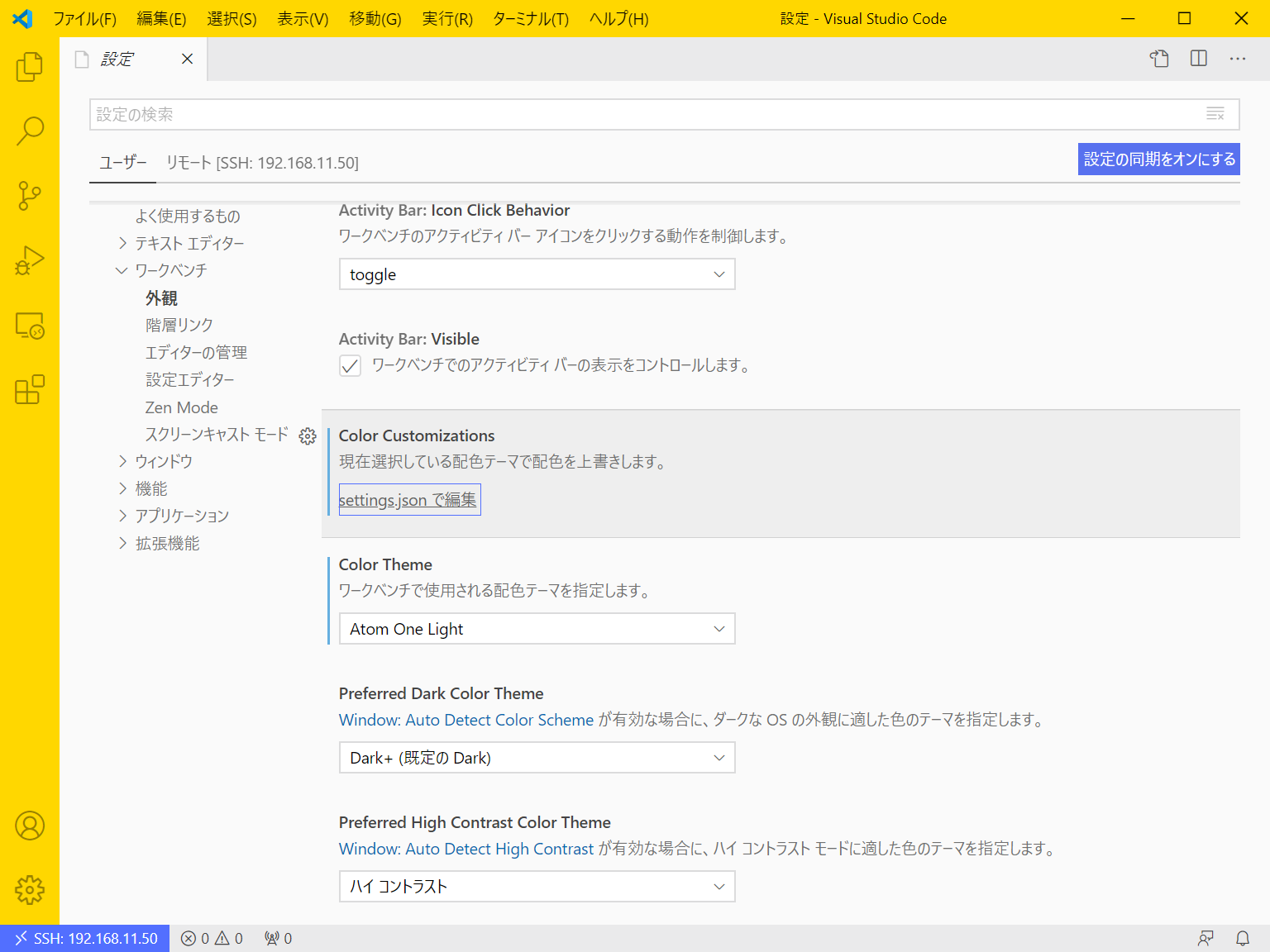Open 表示(V) menu
Screen dimensions: 1270x952
click(x=303, y=18)
